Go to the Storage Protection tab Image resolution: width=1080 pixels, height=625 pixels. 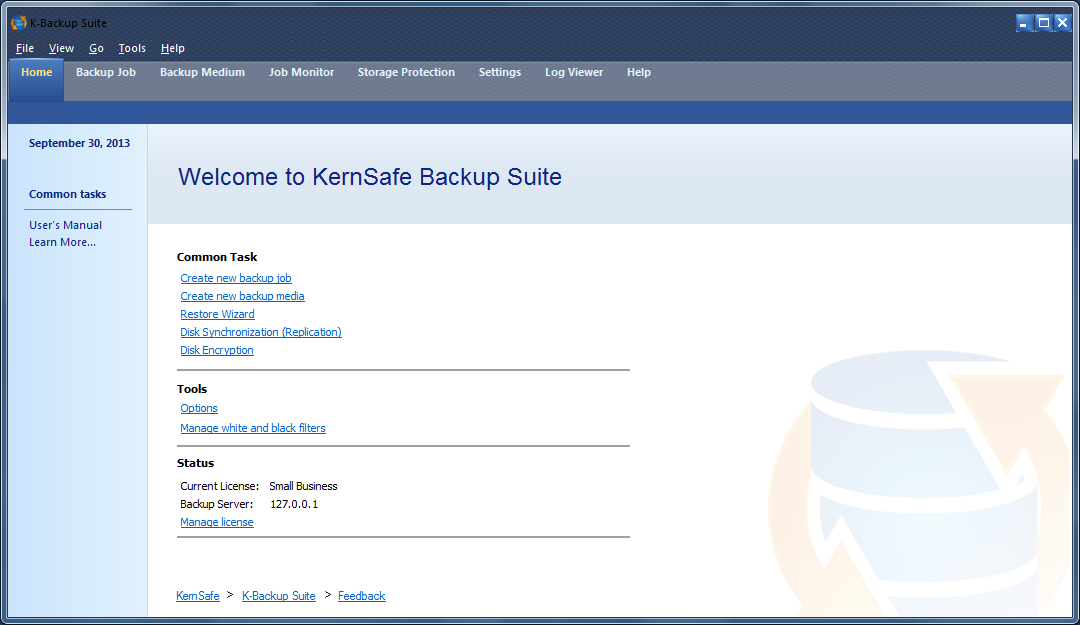point(406,72)
